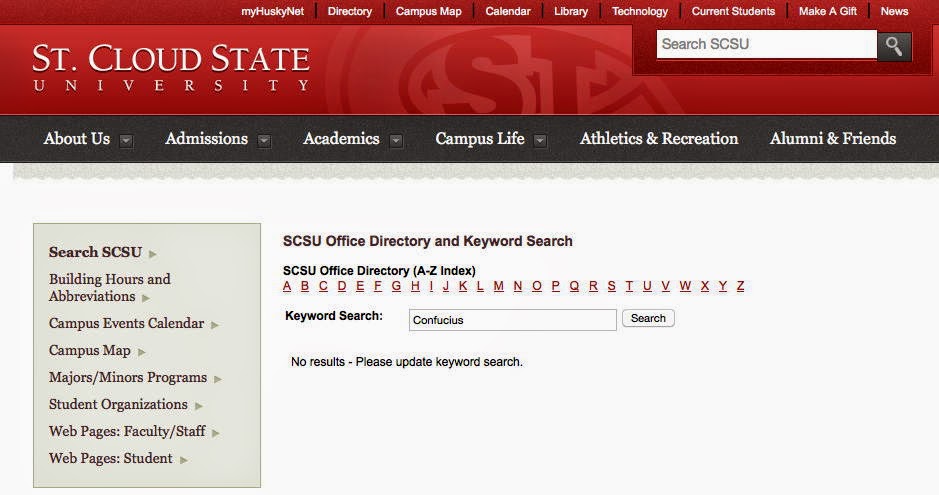Viewport: 939px width, 495px height.
Task: Open the St. Cloud State University logo
Action: pyautogui.click(x=171, y=67)
